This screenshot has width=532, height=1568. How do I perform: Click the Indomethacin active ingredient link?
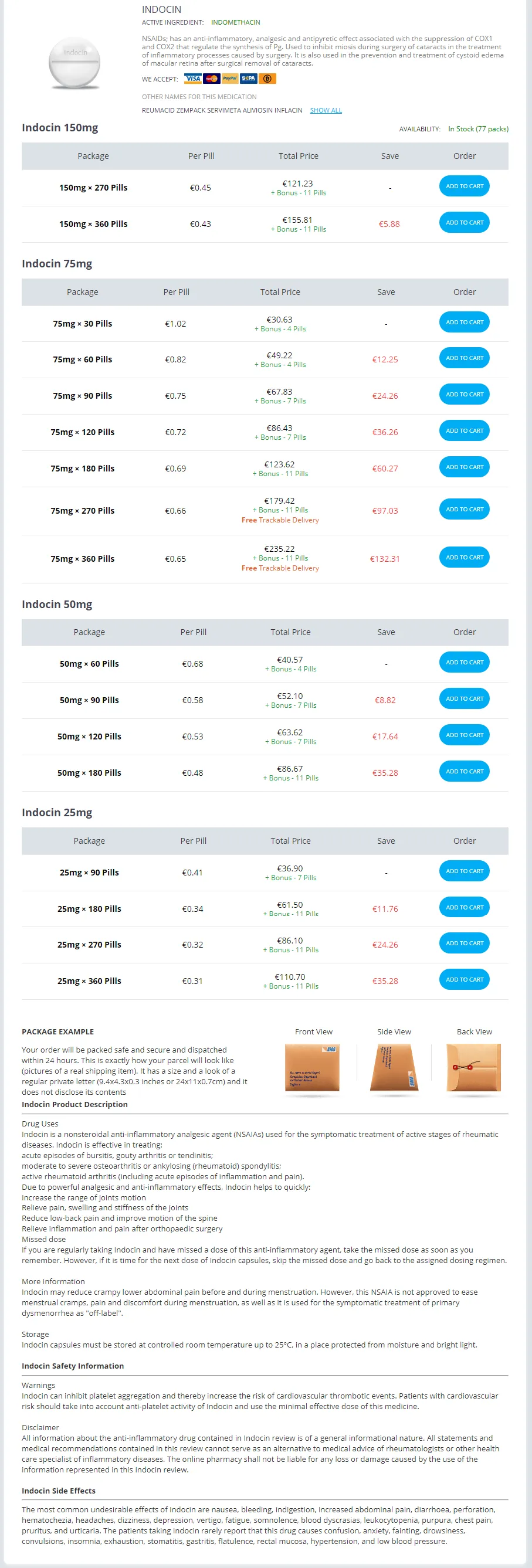click(x=236, y=22)
